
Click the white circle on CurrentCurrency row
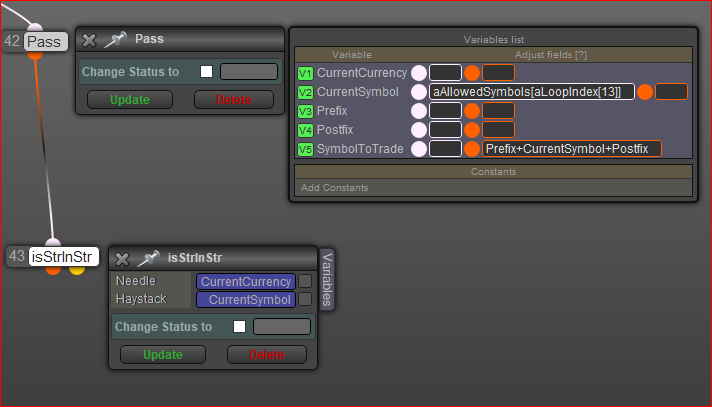pos(419,73)
